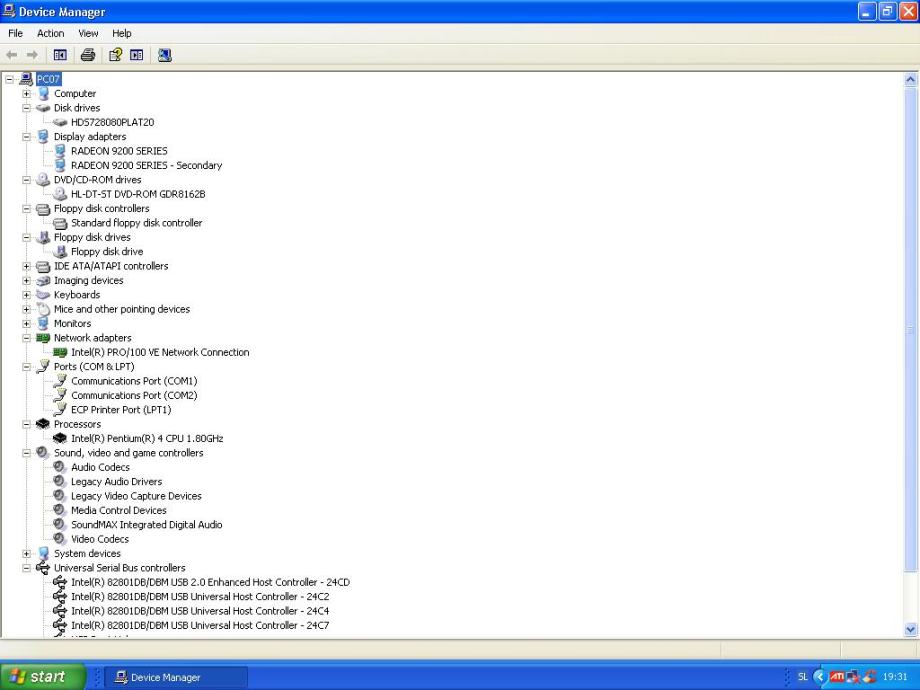Select Communications Port (COM2) icon

(60, 395)
